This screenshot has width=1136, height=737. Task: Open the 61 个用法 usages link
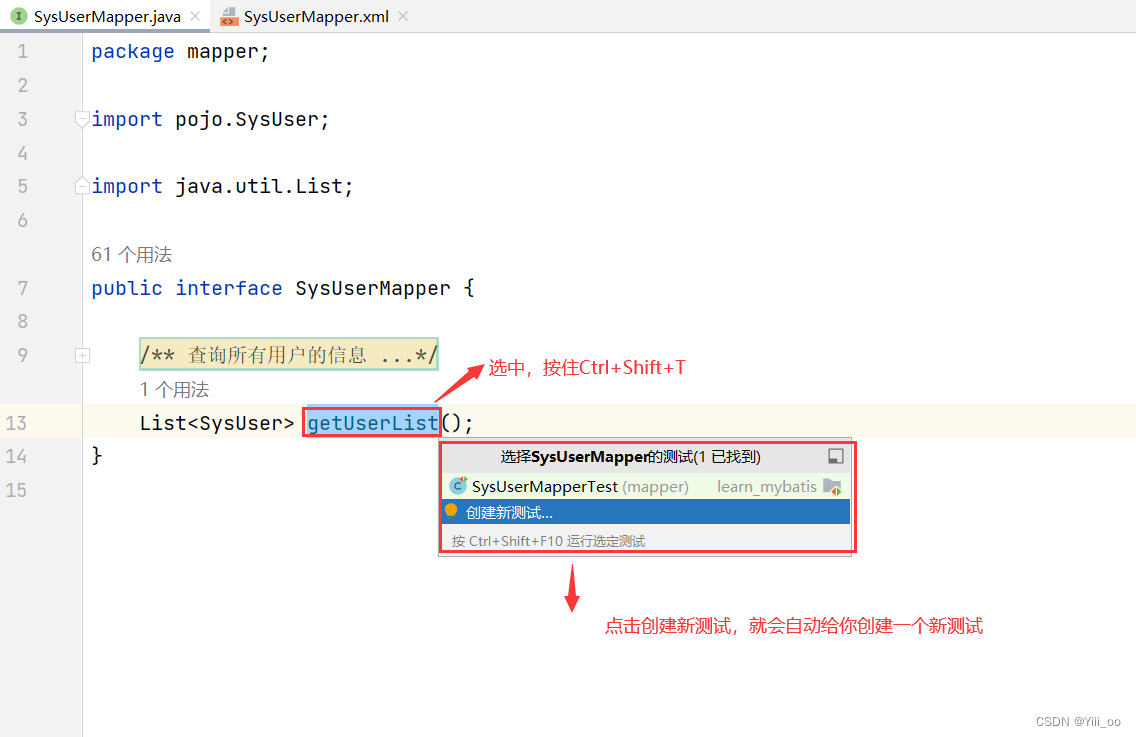click(x=131, y=254)
